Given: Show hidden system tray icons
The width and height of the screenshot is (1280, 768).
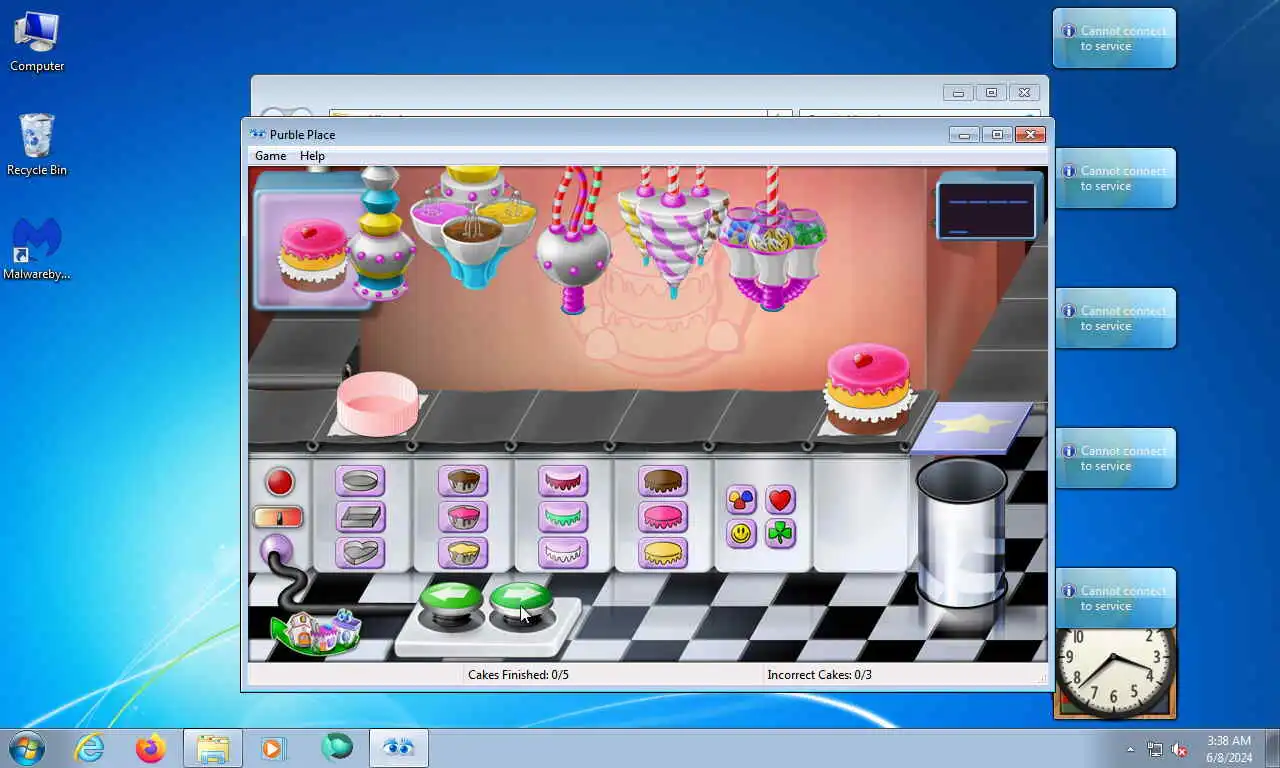Looking at the screenshot, I should 1131,749.
